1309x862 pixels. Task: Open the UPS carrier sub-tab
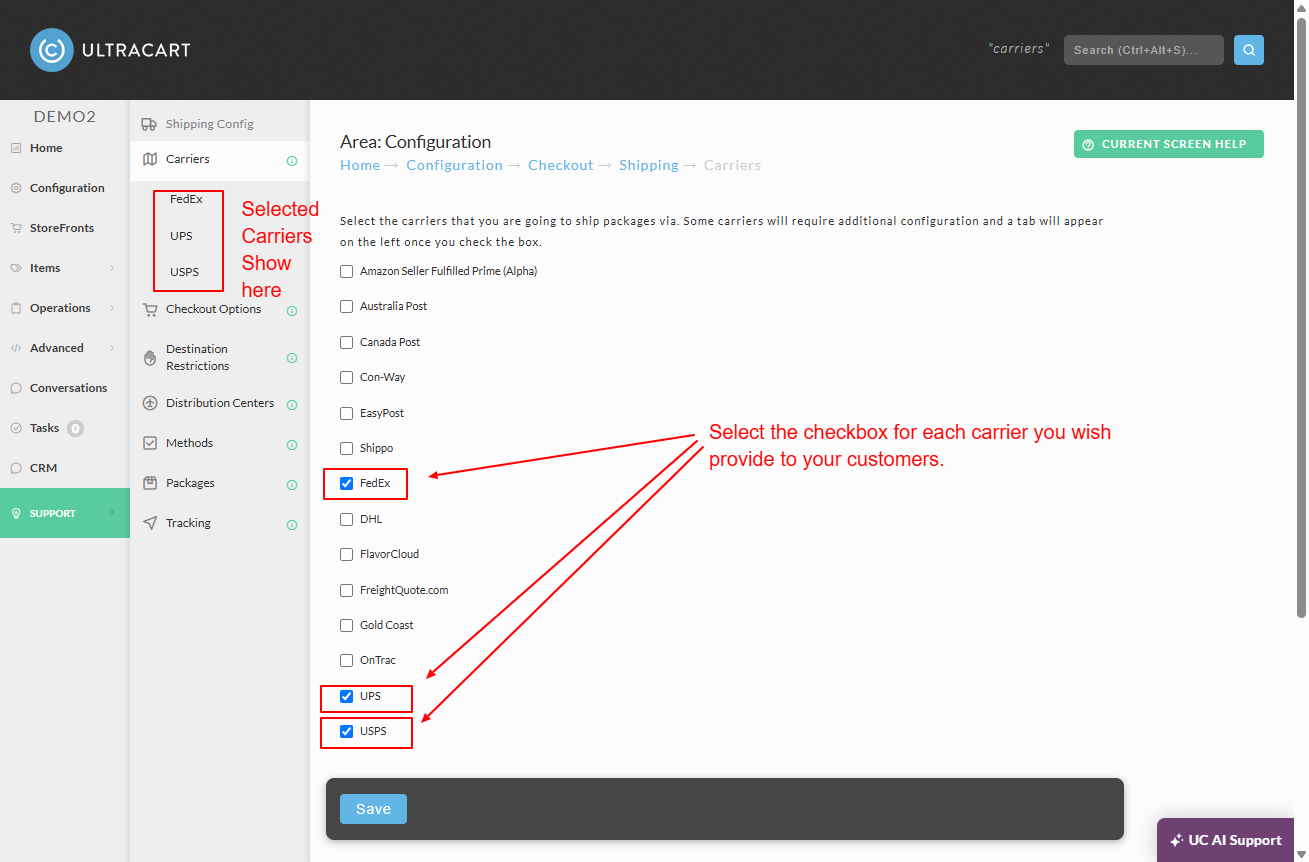tap(181, 236)
